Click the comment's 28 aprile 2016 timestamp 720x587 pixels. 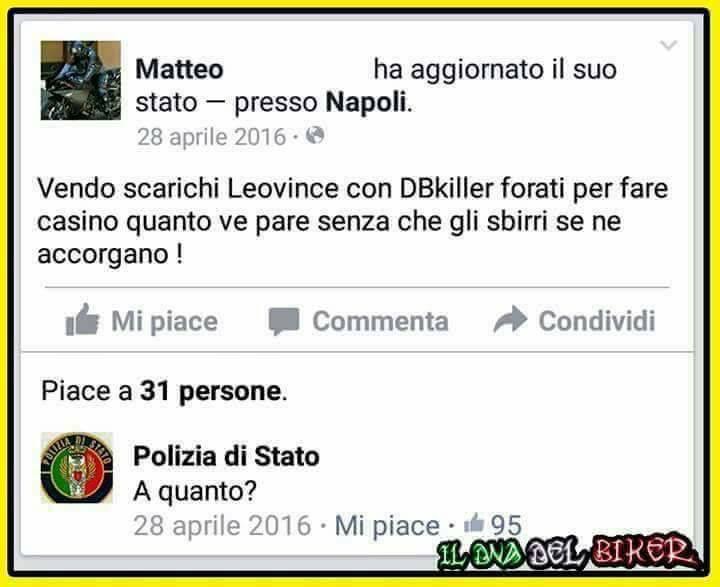222,525
